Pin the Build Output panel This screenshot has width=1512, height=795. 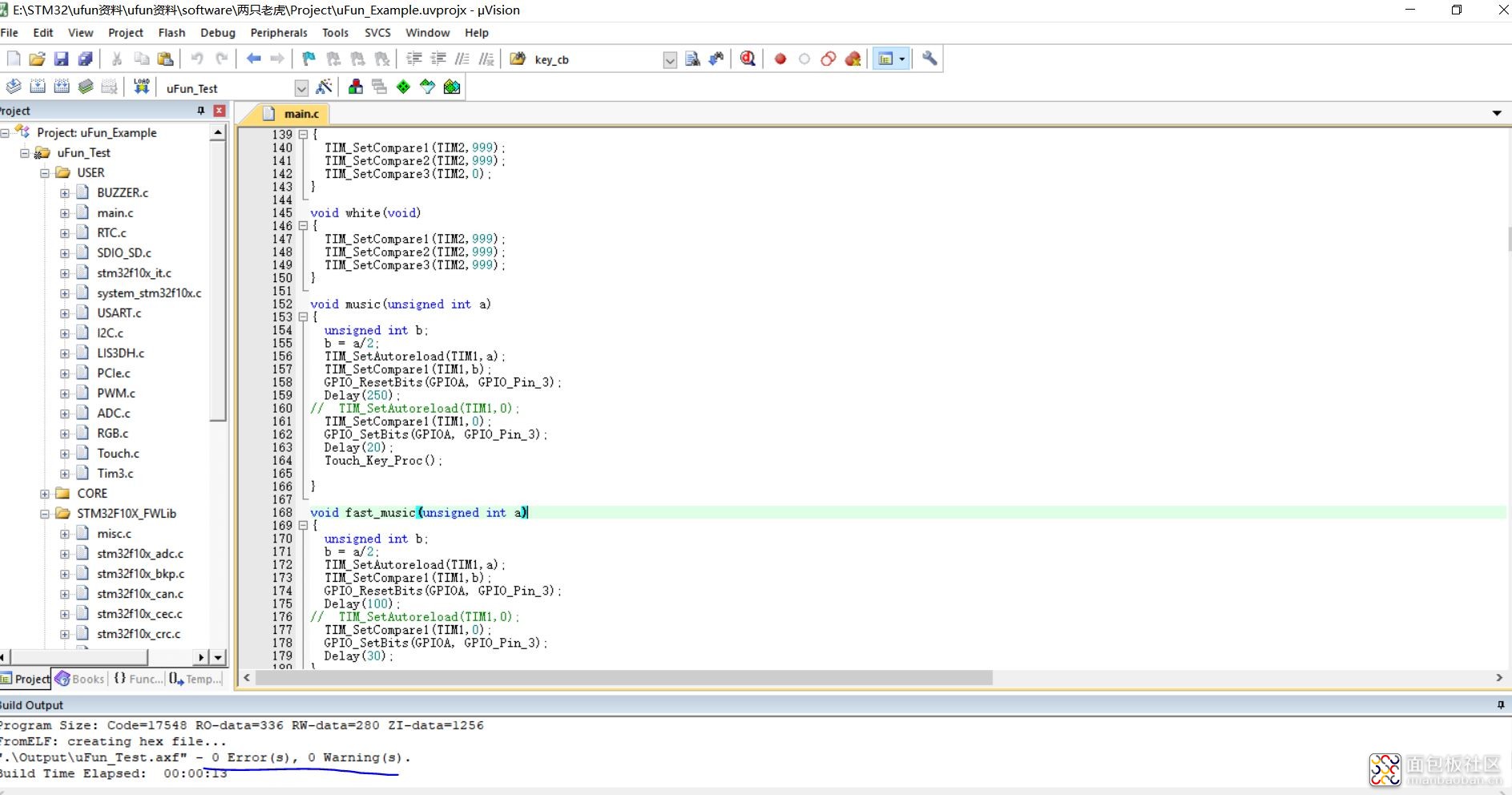click(x=1500, y=705)
